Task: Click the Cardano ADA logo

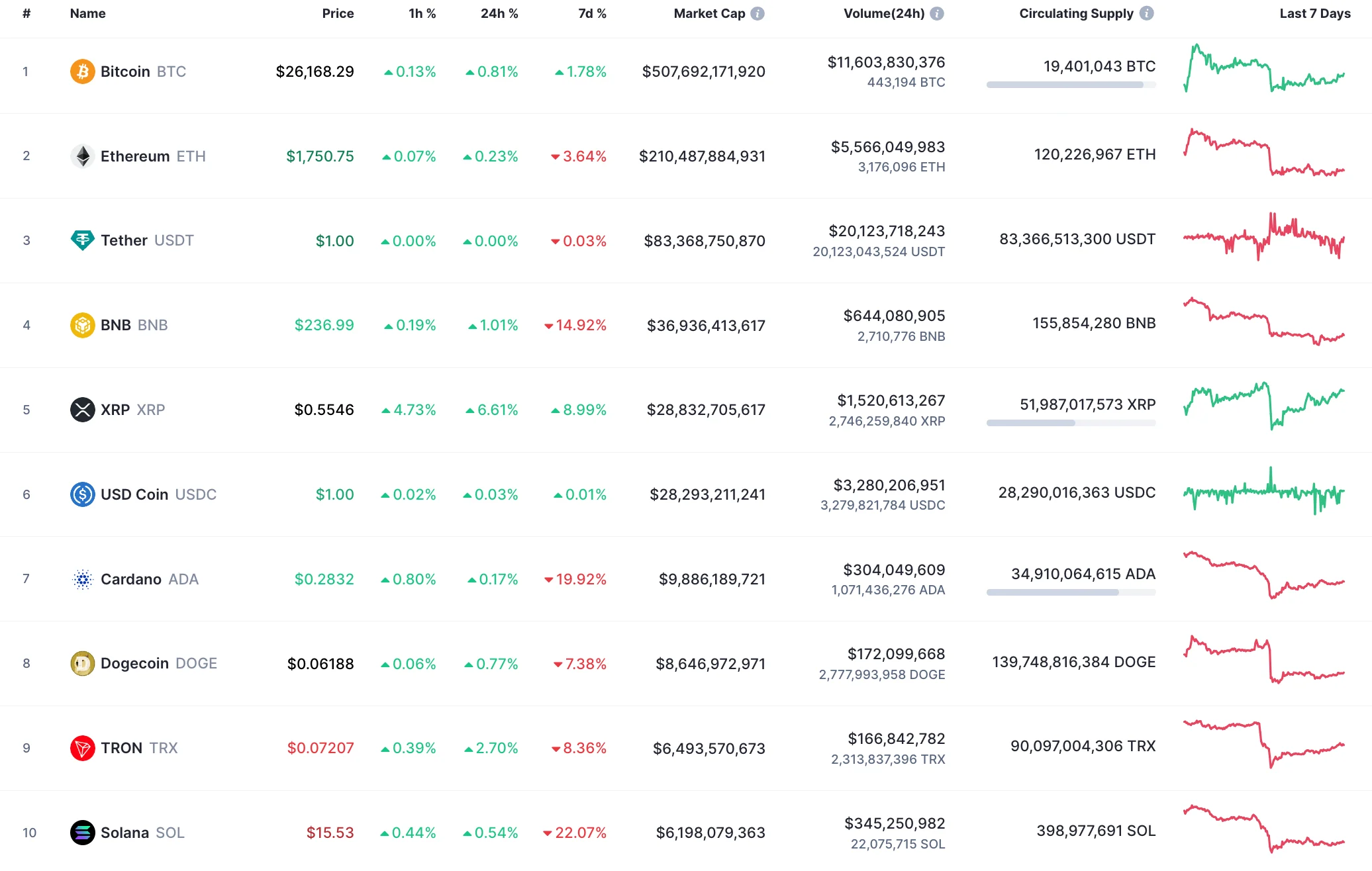Action: 81,579
